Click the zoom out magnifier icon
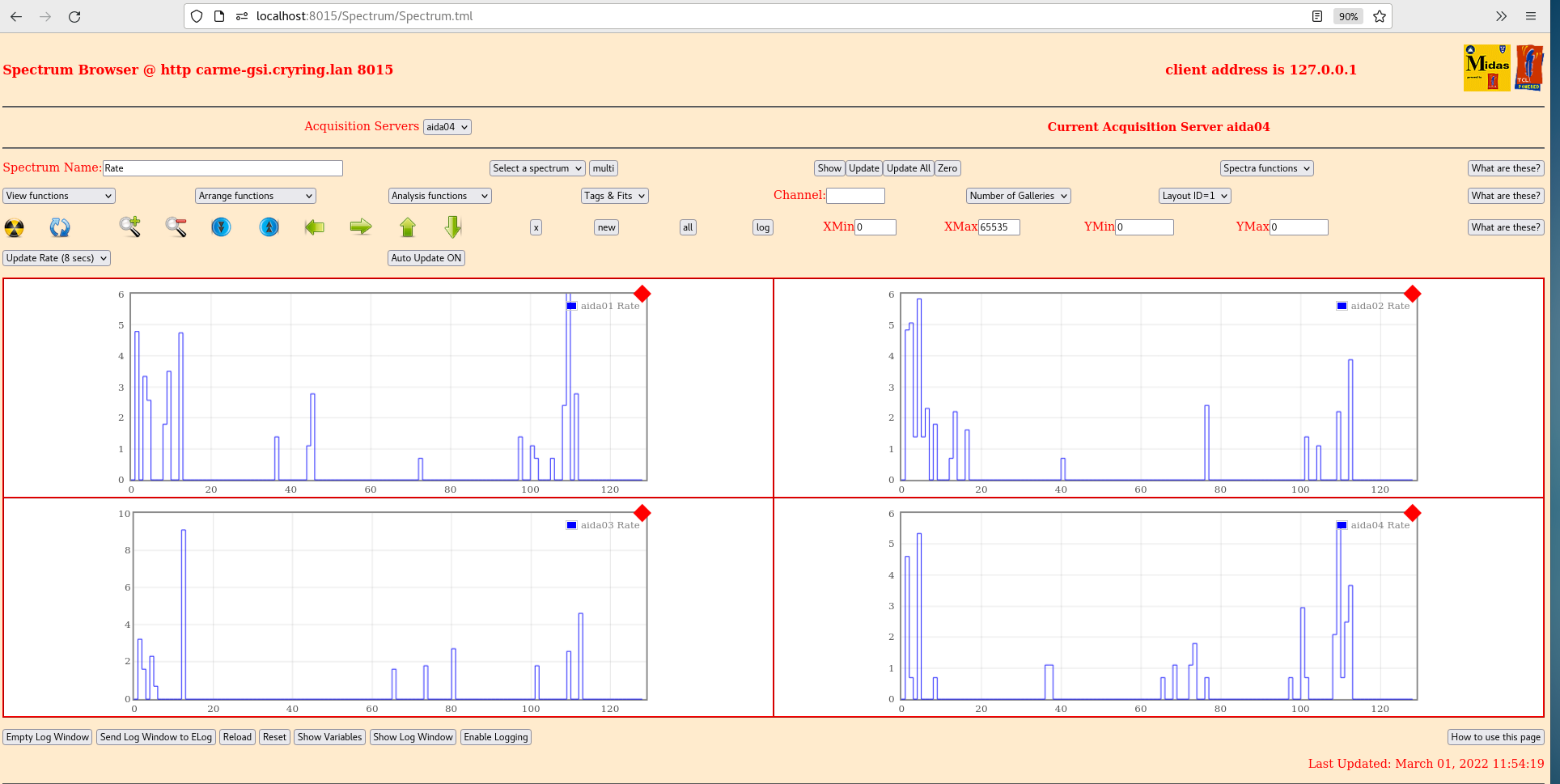Image resolution: width=1560 pixels, height=784 pixels. (x=176, y=227)
